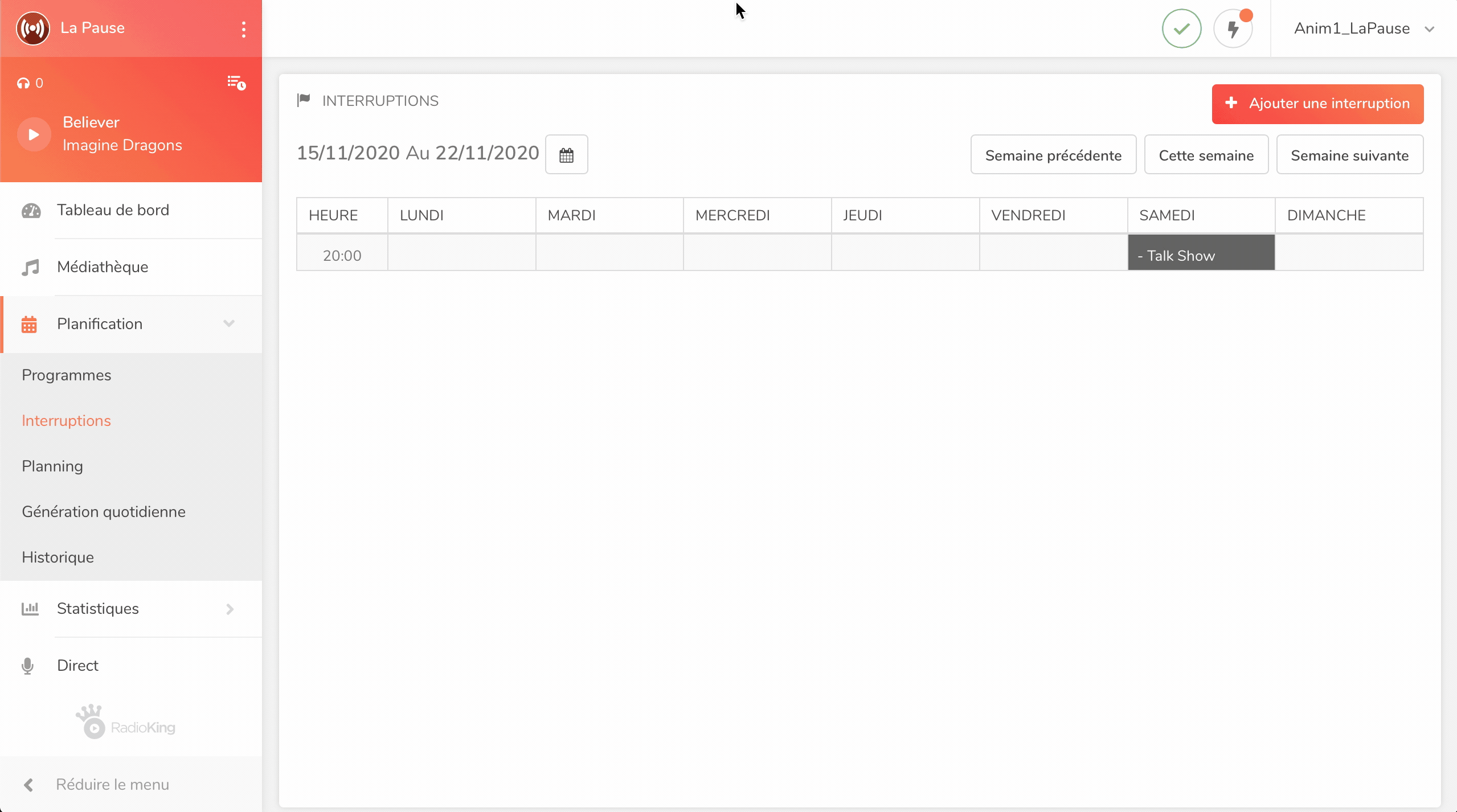Select Interruptions in the sidebar
Viewport: 1457px width, 812px height.
(x=67, y=421)
